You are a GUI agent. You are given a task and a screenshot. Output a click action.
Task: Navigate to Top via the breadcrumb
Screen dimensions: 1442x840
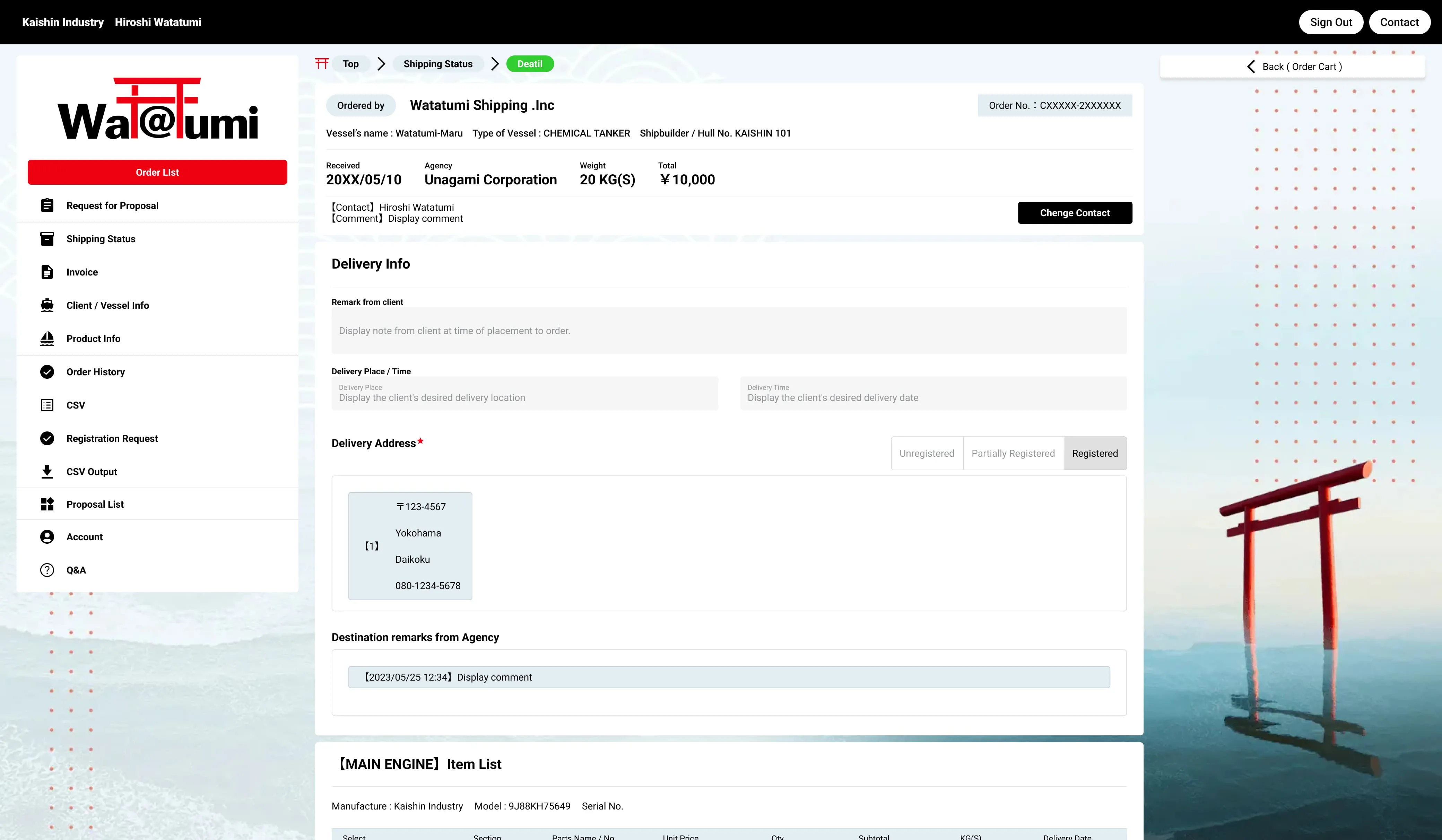(350, 63)
